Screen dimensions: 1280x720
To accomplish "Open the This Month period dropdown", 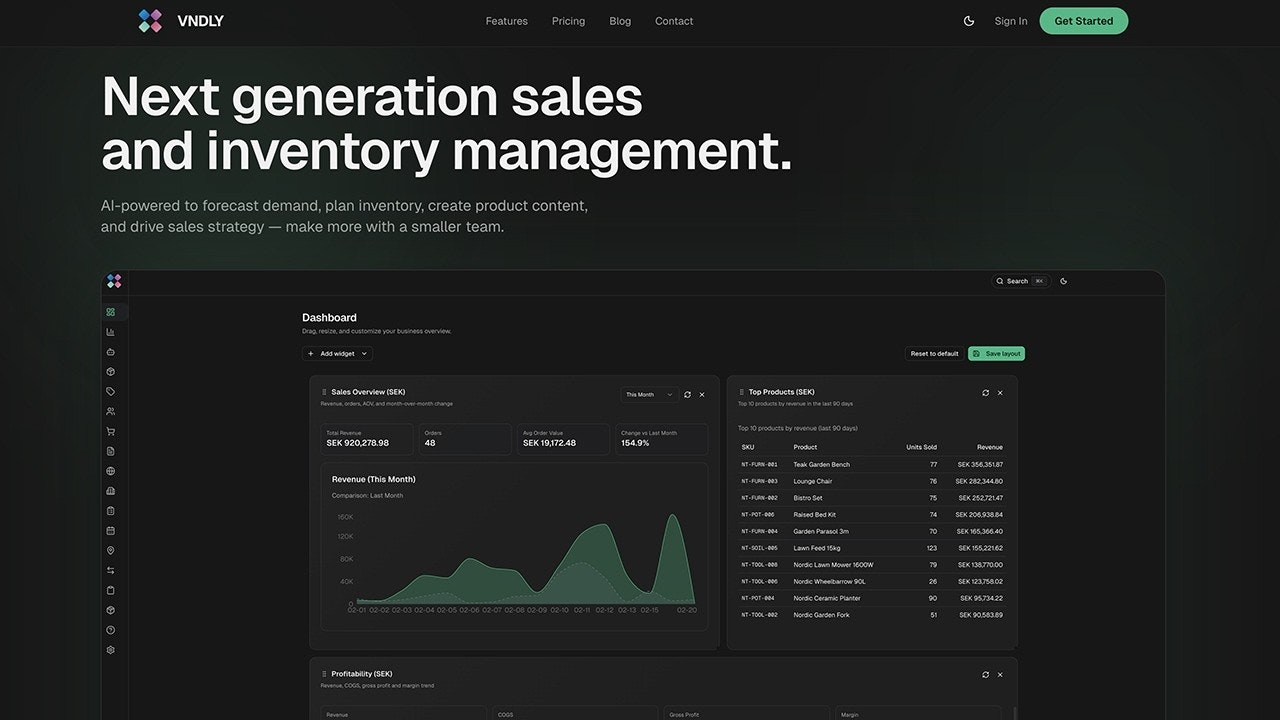I will coord(648,395).
